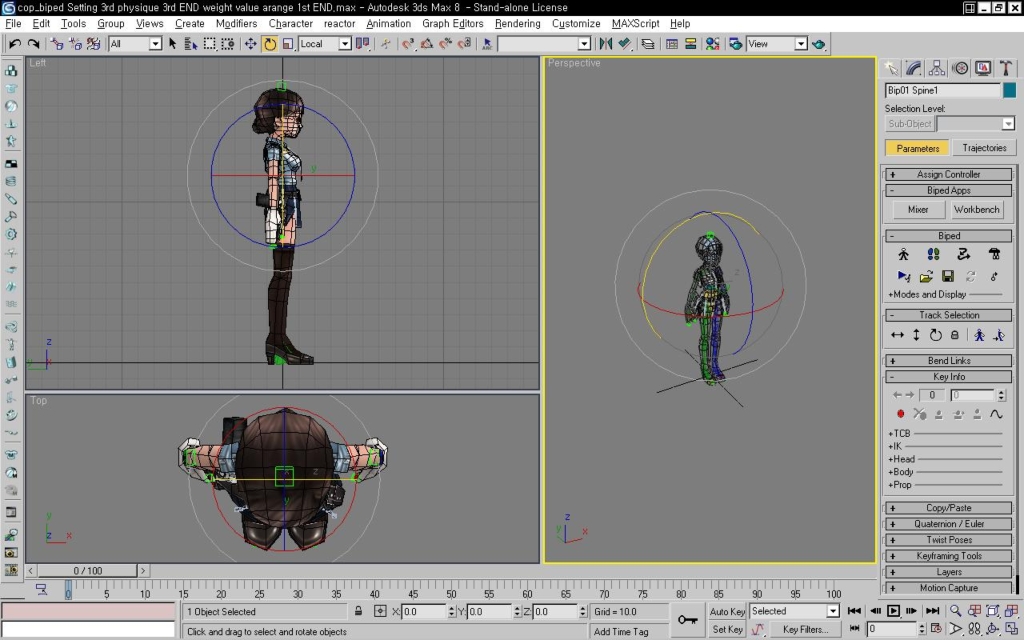Click the Redo arrow in the toolbar

(33, 44)
